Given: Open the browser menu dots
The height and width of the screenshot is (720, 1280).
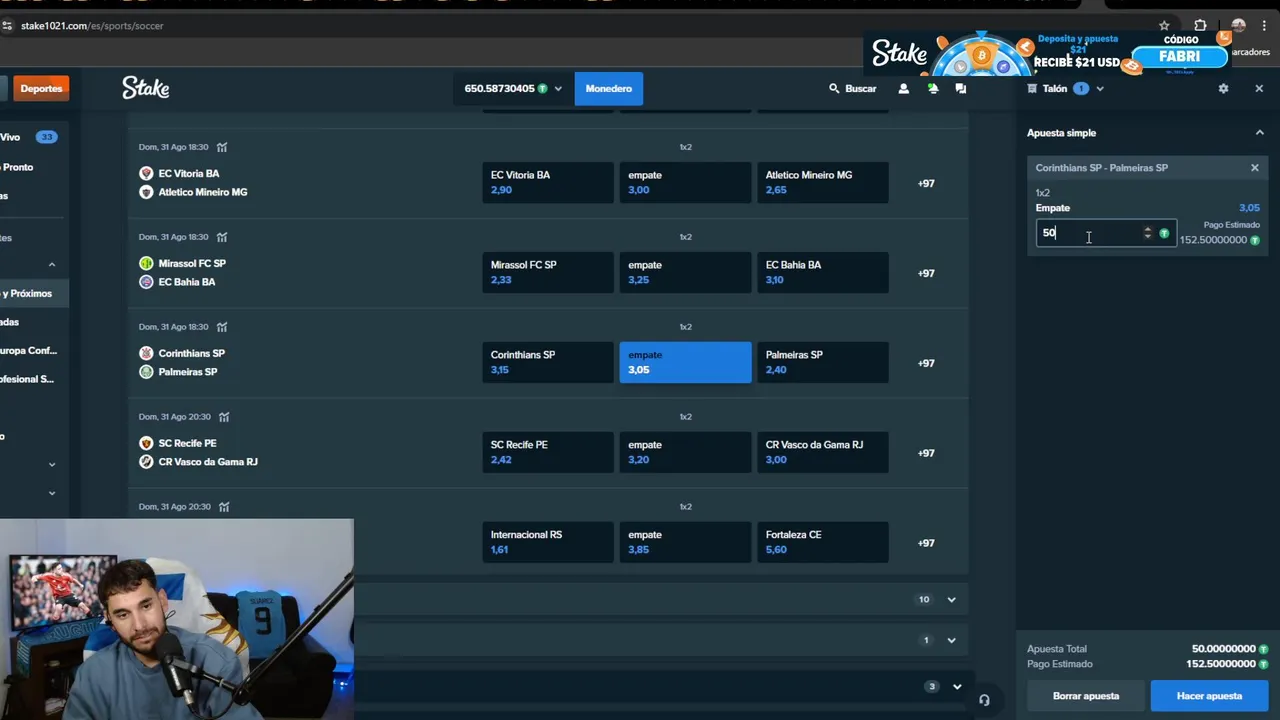Looking at the screenshot, I should point(1264,26).
